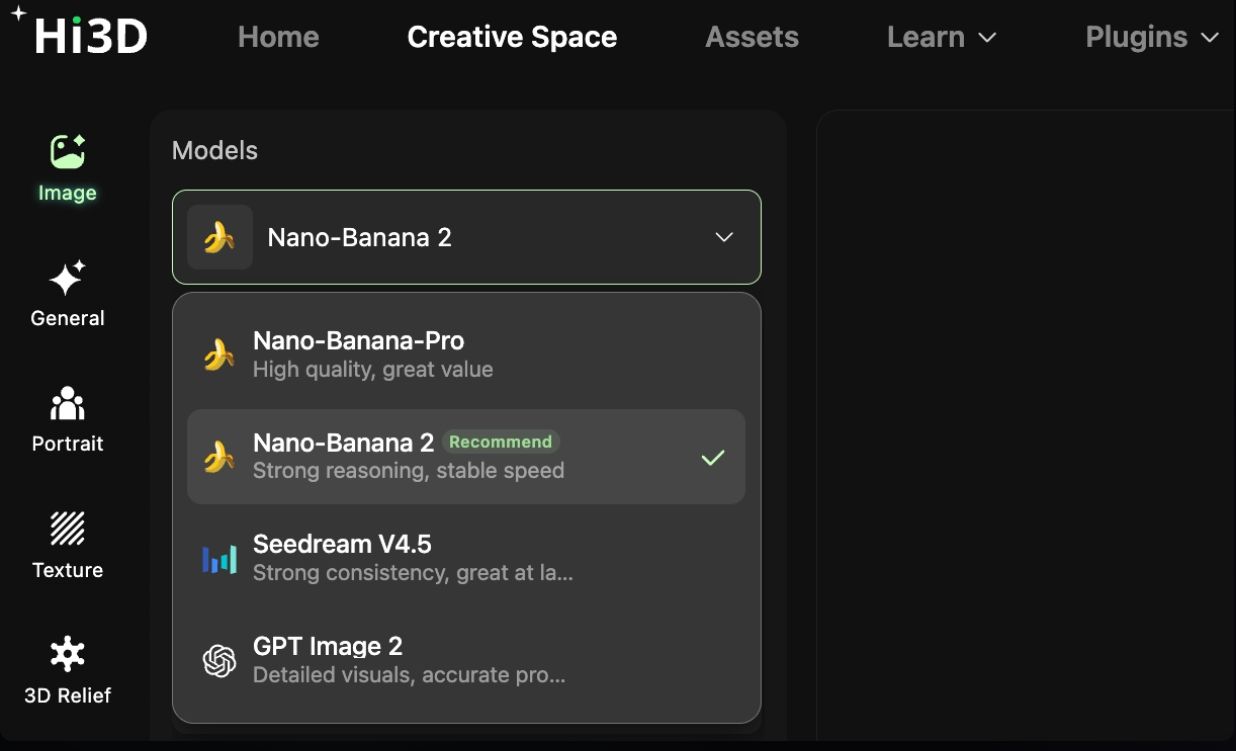Switch to the Assets tab
Viewport: 1236px width, 751px height.
752,37
